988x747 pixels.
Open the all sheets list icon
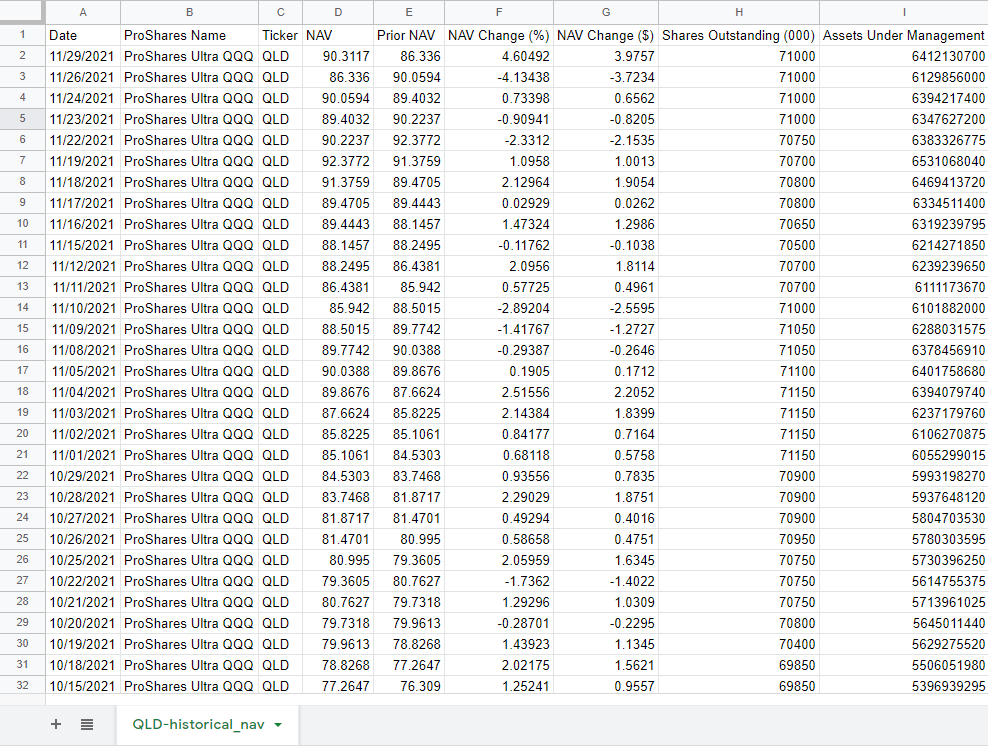point(87,724)
